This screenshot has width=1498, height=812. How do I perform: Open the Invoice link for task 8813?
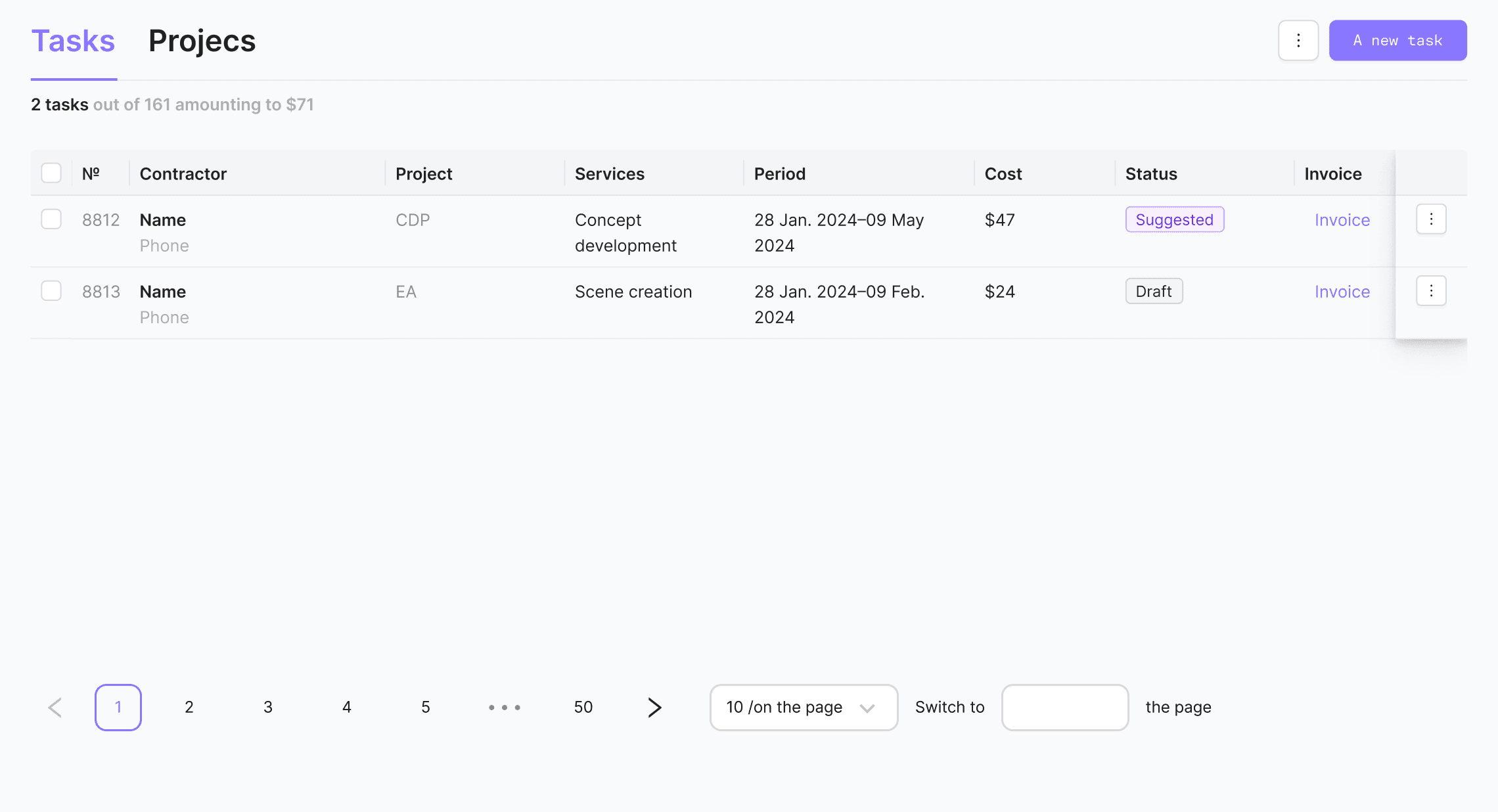click(x=1342, y=292)
